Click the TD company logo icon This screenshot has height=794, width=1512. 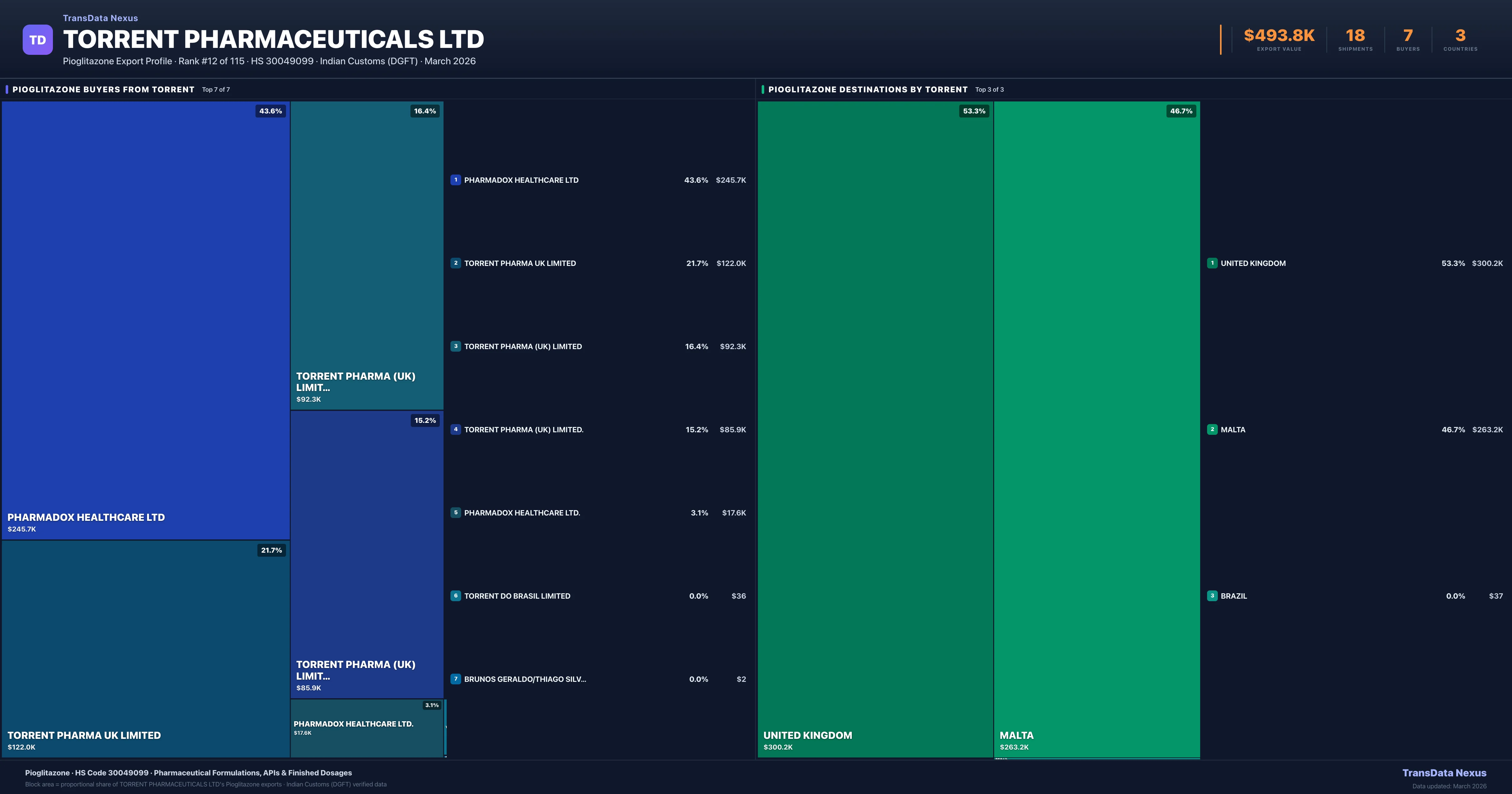click(x=37, y=39)
